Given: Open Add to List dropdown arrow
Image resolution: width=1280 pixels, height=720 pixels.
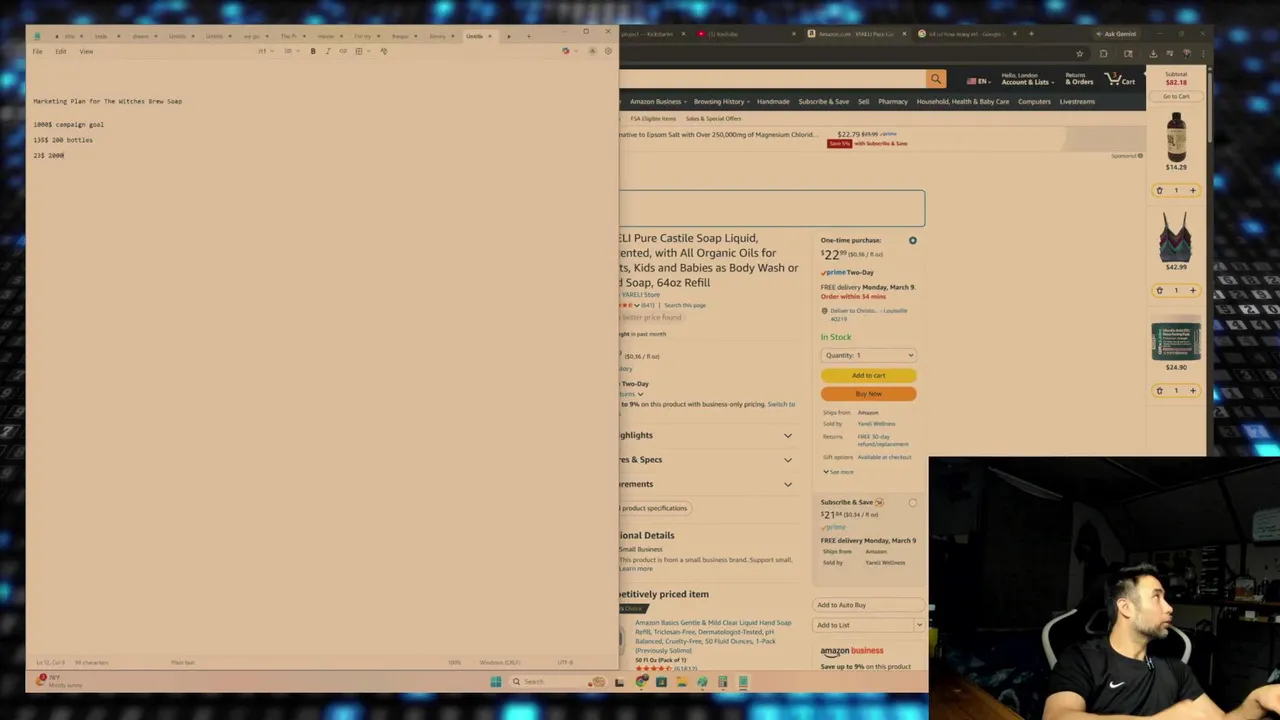Looking at the screenshot, I should click(x=919, y=625).
